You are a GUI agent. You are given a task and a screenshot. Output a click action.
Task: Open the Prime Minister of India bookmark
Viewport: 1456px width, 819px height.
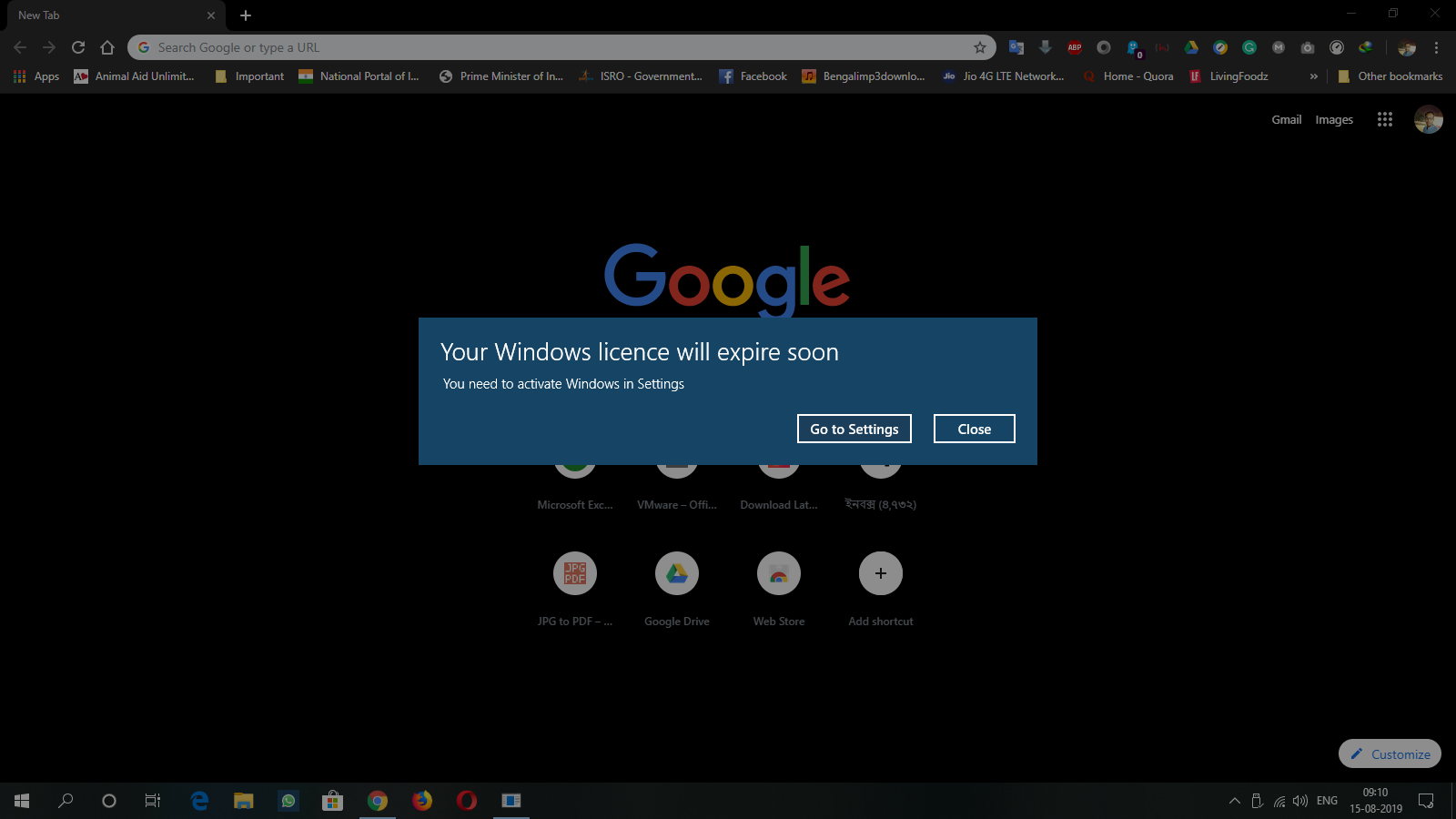tap(501, 76)
